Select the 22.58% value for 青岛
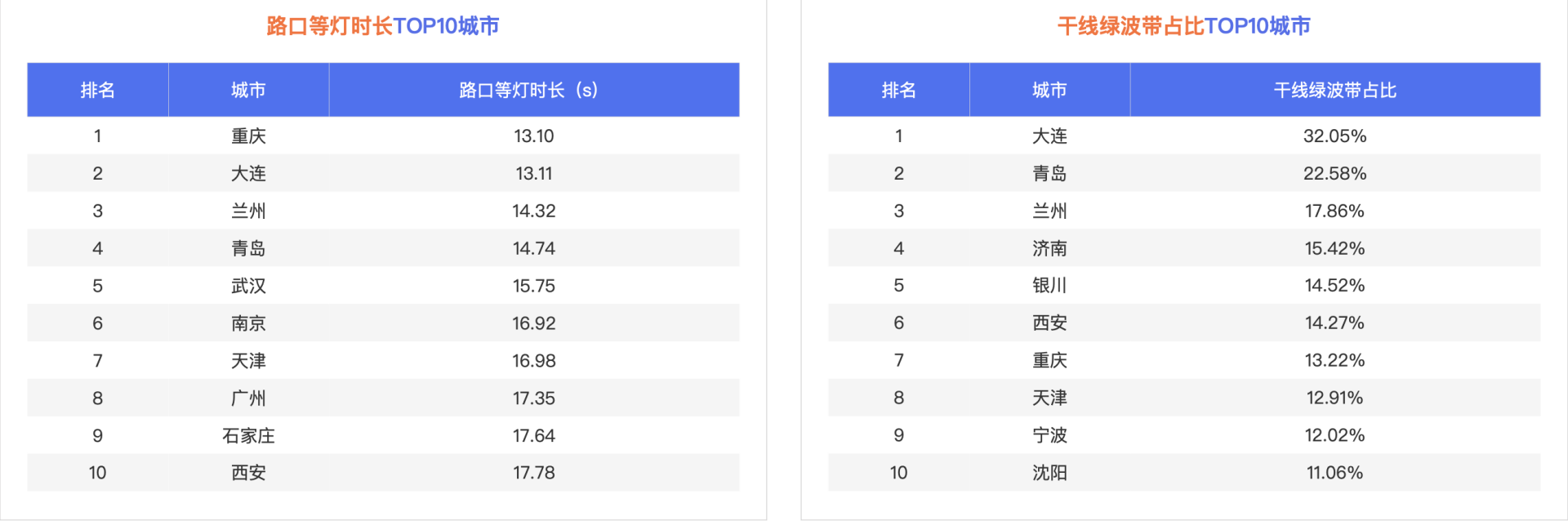 1334,173
